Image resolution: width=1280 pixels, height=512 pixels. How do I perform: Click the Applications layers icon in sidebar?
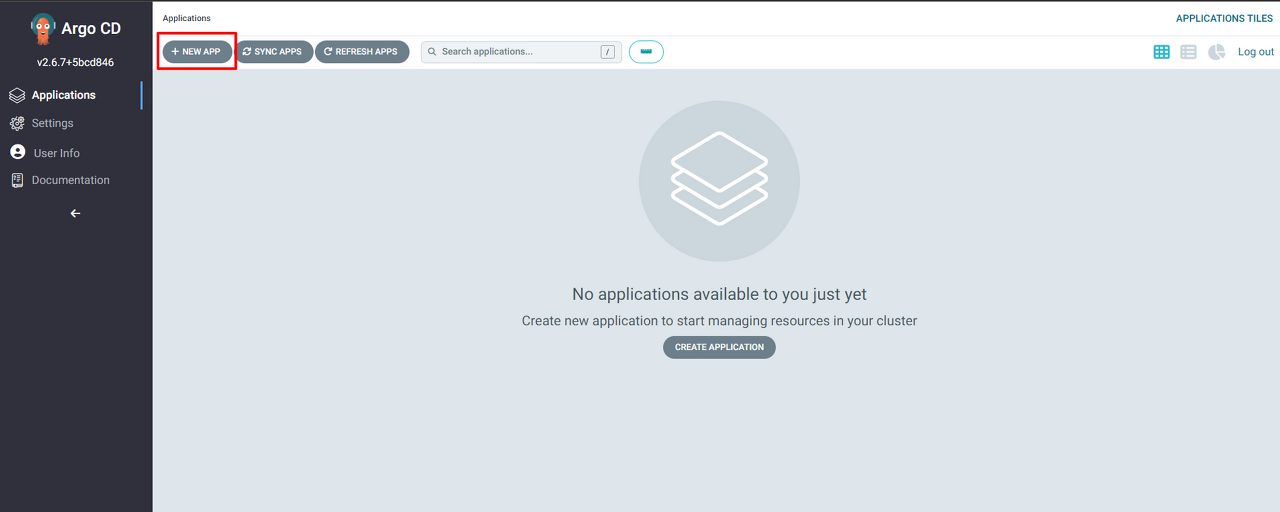click(17, 95)
